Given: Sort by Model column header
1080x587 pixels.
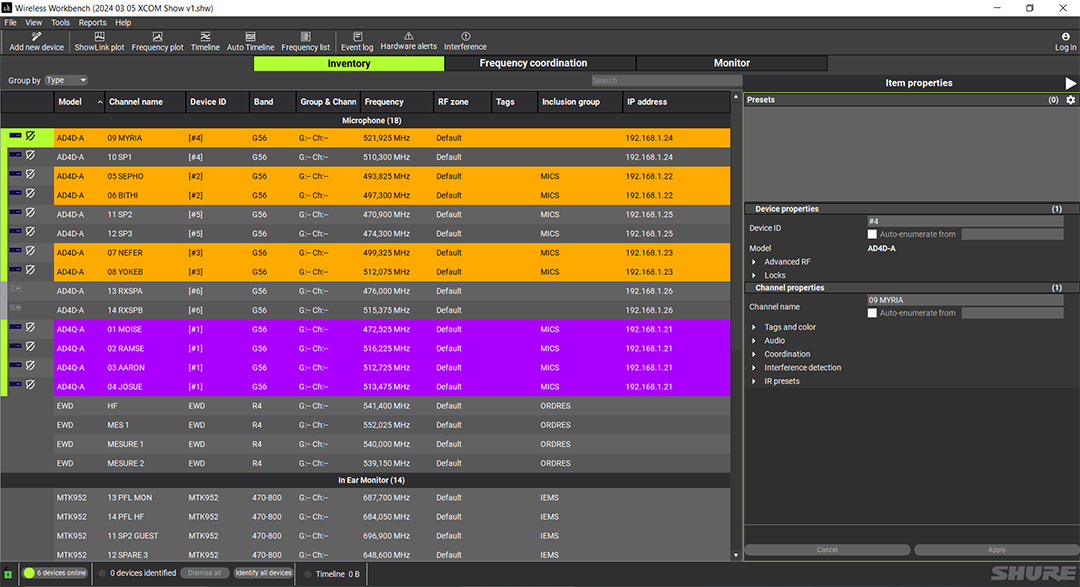Looking at the screenshot, I should (x=79, y=102).
